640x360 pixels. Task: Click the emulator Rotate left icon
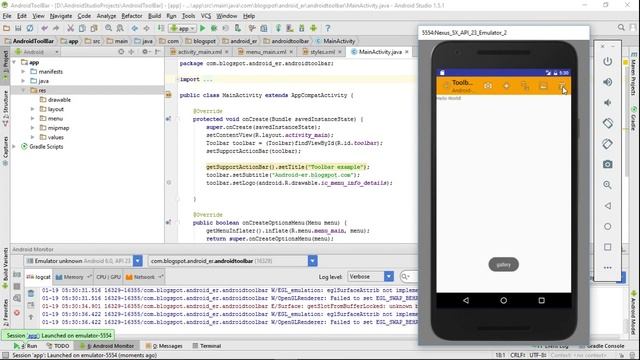607,123
